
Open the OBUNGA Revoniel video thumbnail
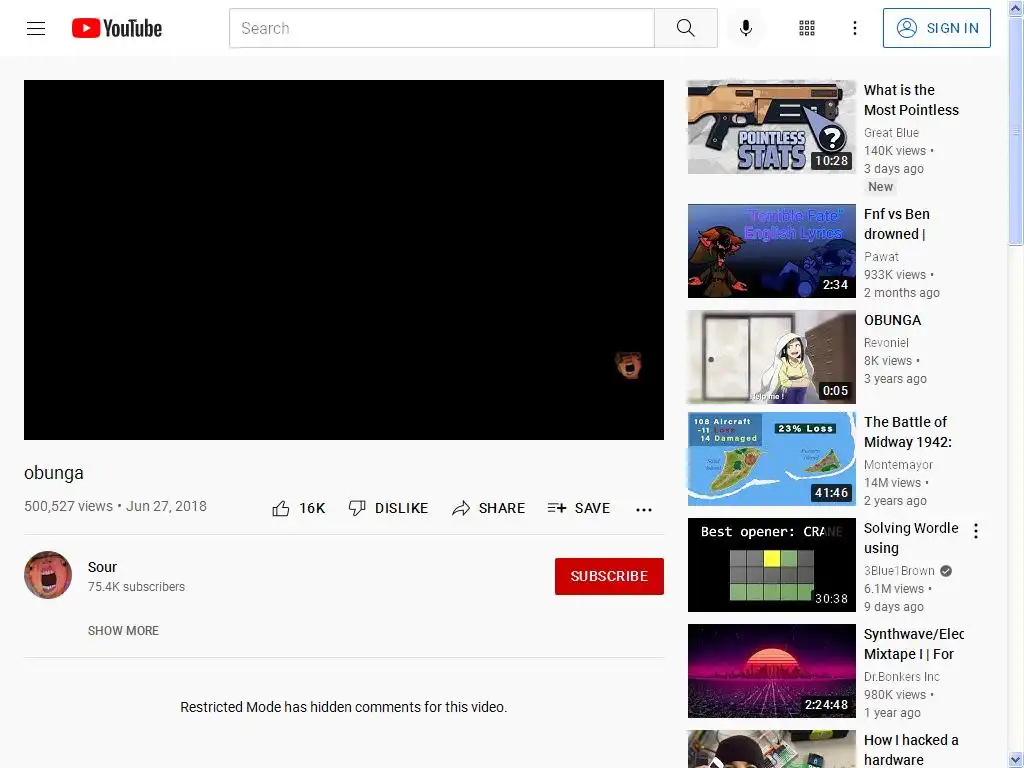(x=771, y=357)
